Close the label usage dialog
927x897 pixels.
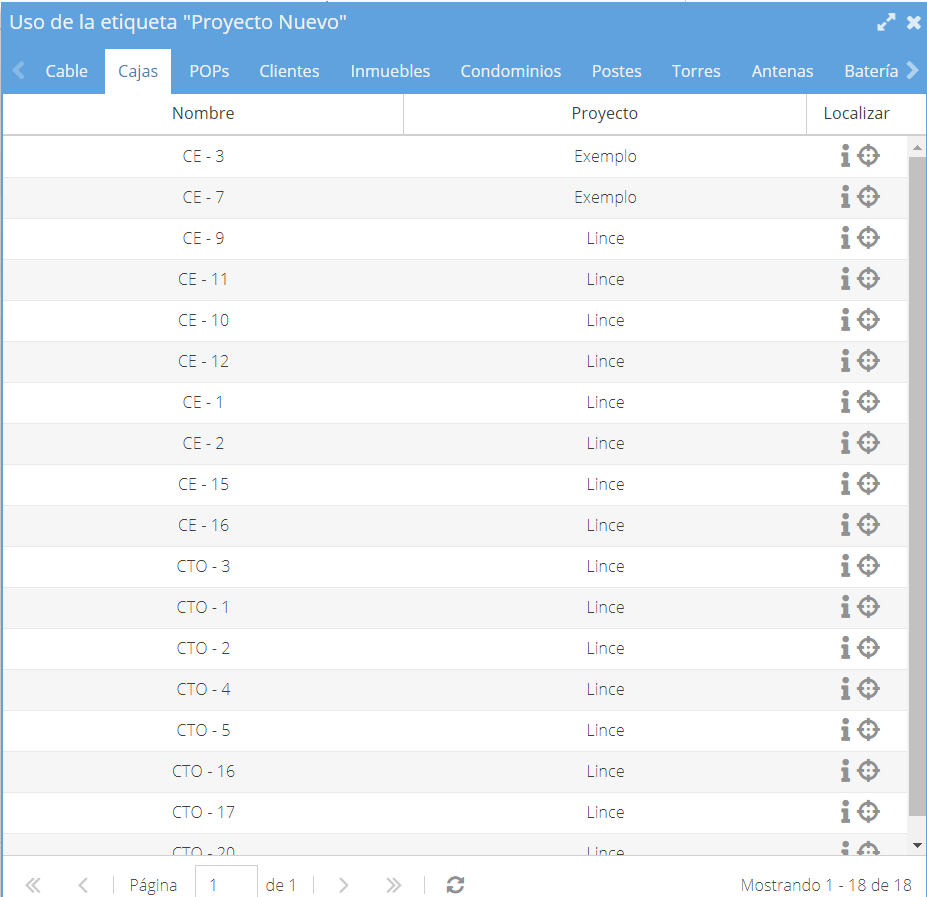click(x=913, y=22)
